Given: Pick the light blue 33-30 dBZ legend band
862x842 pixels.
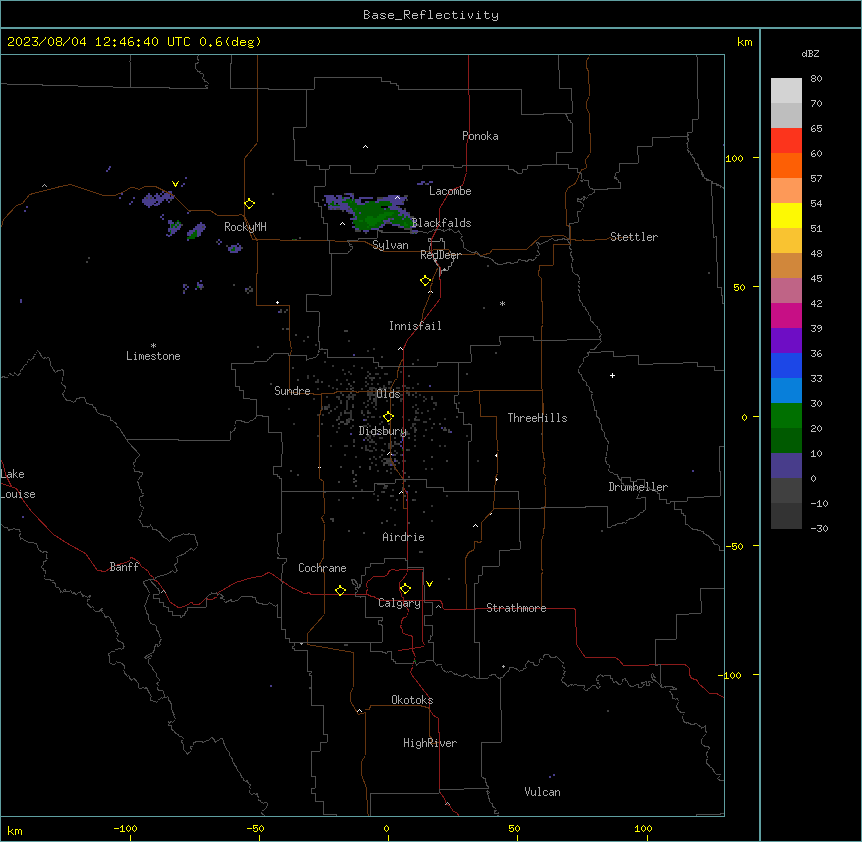Looking at the screenshot, I should point(786,391).
